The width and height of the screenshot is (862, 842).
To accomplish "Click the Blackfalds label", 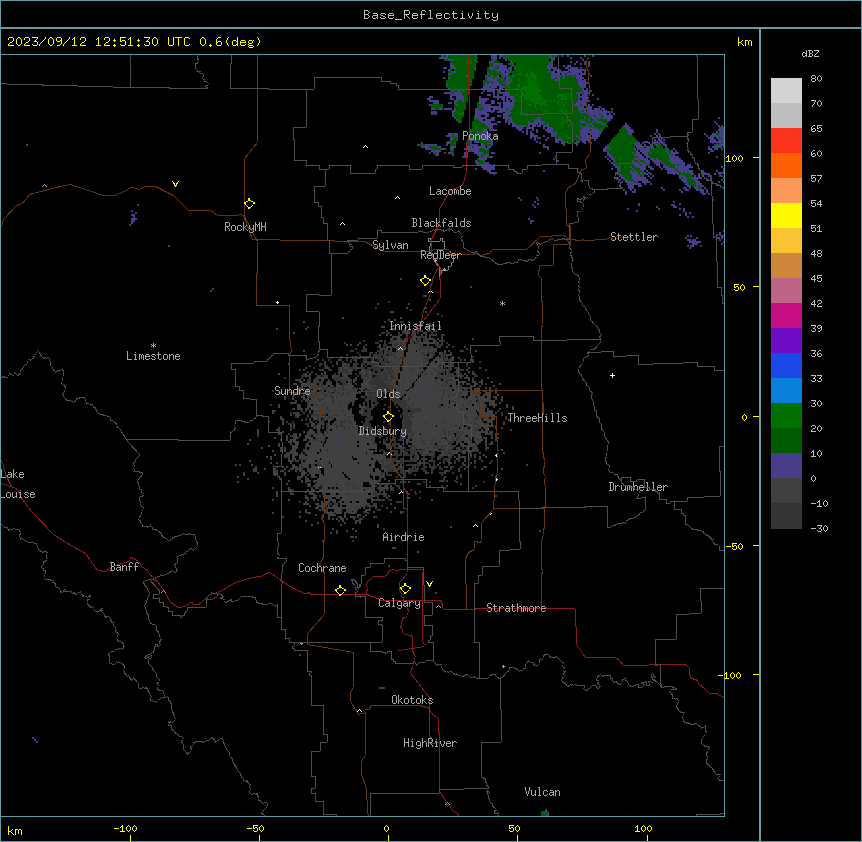I will (441, 223).
